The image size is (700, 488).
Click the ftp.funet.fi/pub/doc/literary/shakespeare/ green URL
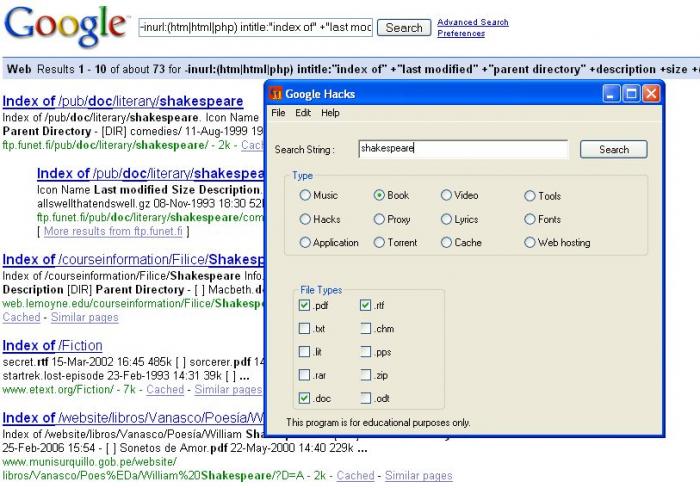coord(105,146)
